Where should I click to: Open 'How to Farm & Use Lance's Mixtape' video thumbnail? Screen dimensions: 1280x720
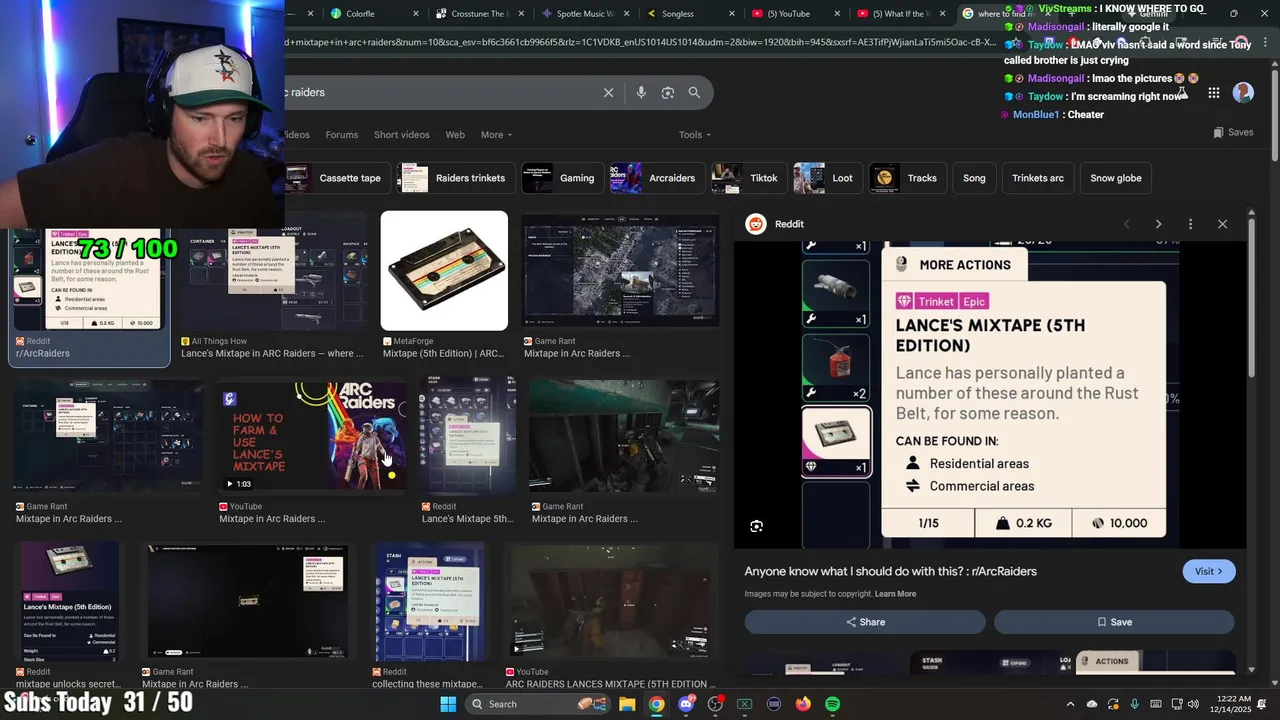click(x=311, y=435)
